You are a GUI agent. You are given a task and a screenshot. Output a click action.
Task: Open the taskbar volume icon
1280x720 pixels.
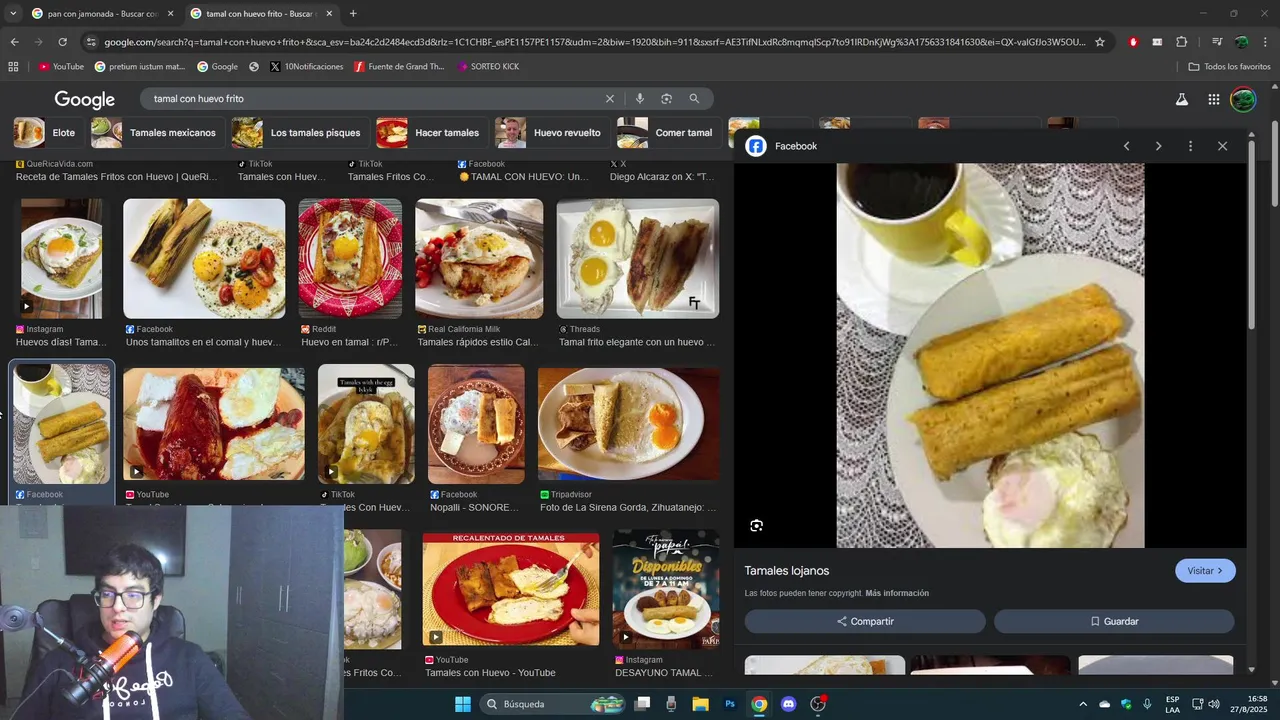[x=1214, y=704]
